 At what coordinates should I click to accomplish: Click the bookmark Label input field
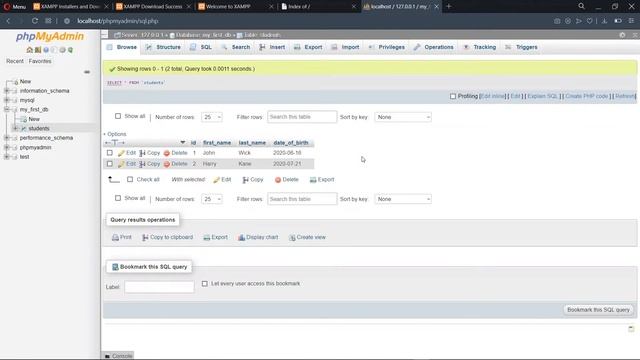159,287
